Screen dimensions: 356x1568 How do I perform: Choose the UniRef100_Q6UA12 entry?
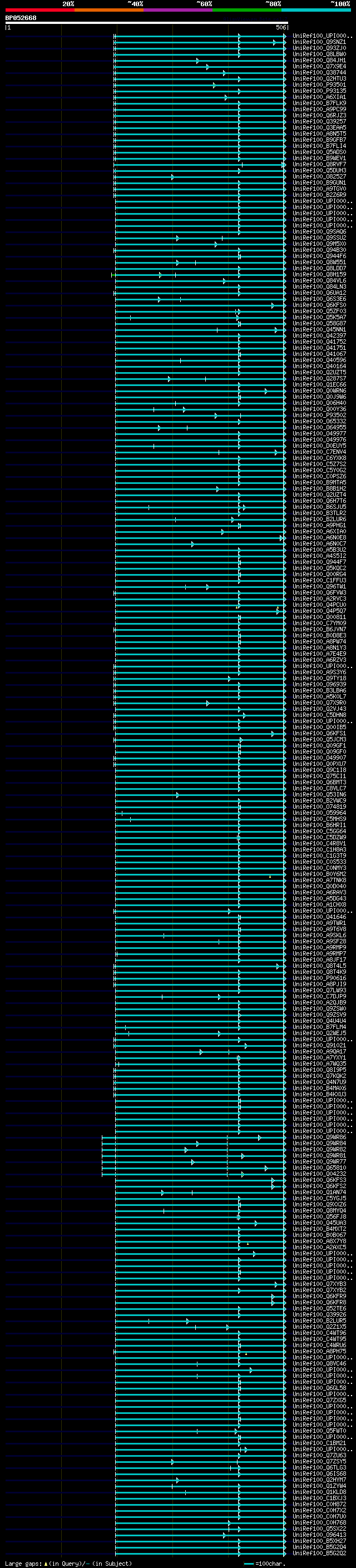pyautogui.click(x=319, y=293)
